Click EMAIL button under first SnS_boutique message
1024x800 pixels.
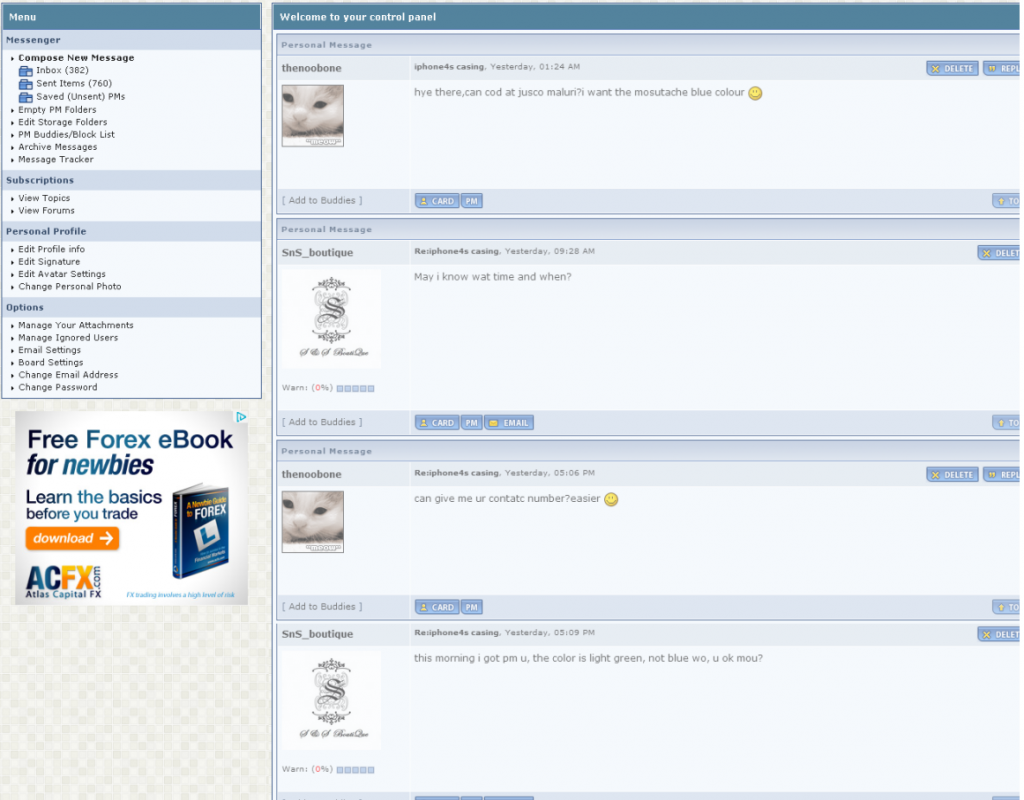pyautogui.click(x=509, y=423)
